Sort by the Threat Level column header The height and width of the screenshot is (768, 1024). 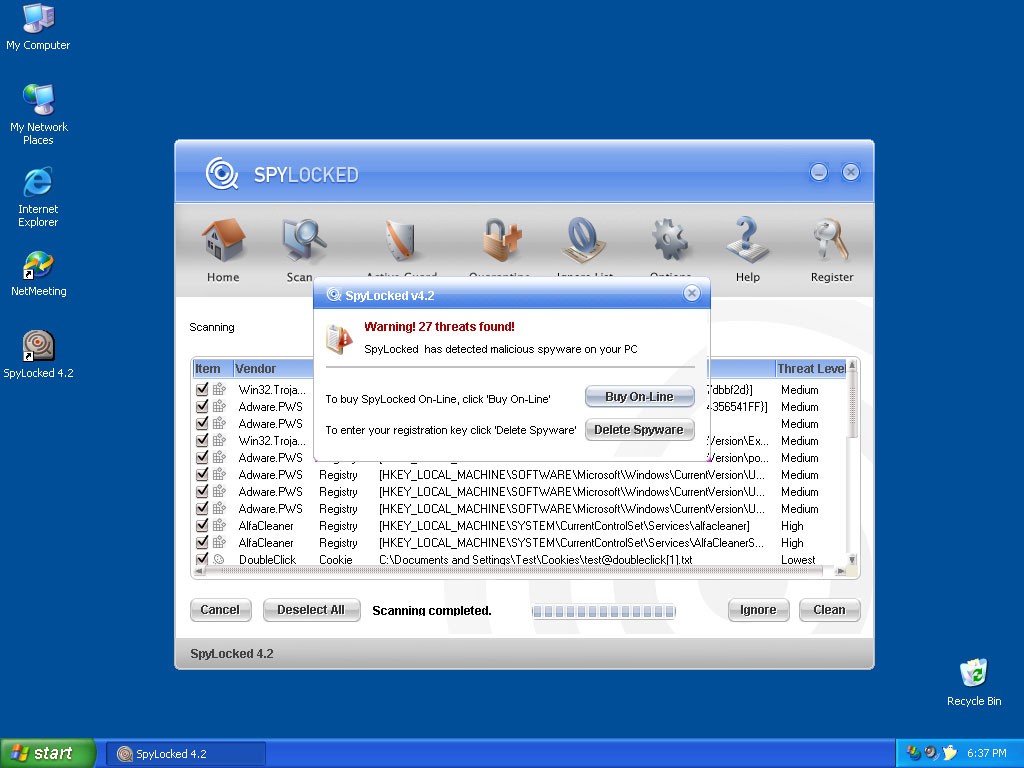[810, 369]
